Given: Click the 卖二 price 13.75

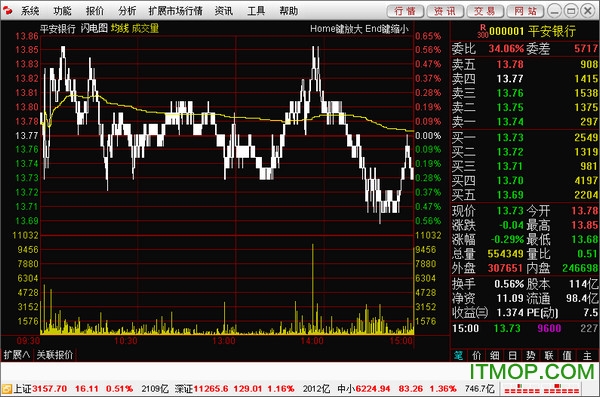Looking at the screenshot, I should 510,108.
